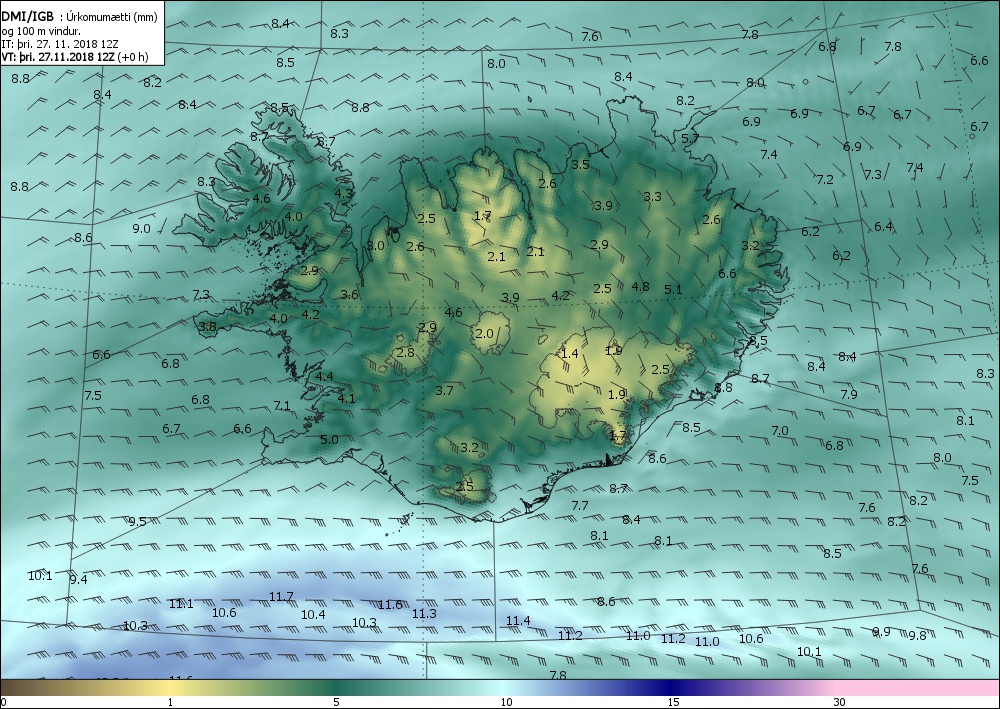Click the '4.4' value near Faxaflói coast
This screenshot has width=1000, height=709.
click(325, 376)
